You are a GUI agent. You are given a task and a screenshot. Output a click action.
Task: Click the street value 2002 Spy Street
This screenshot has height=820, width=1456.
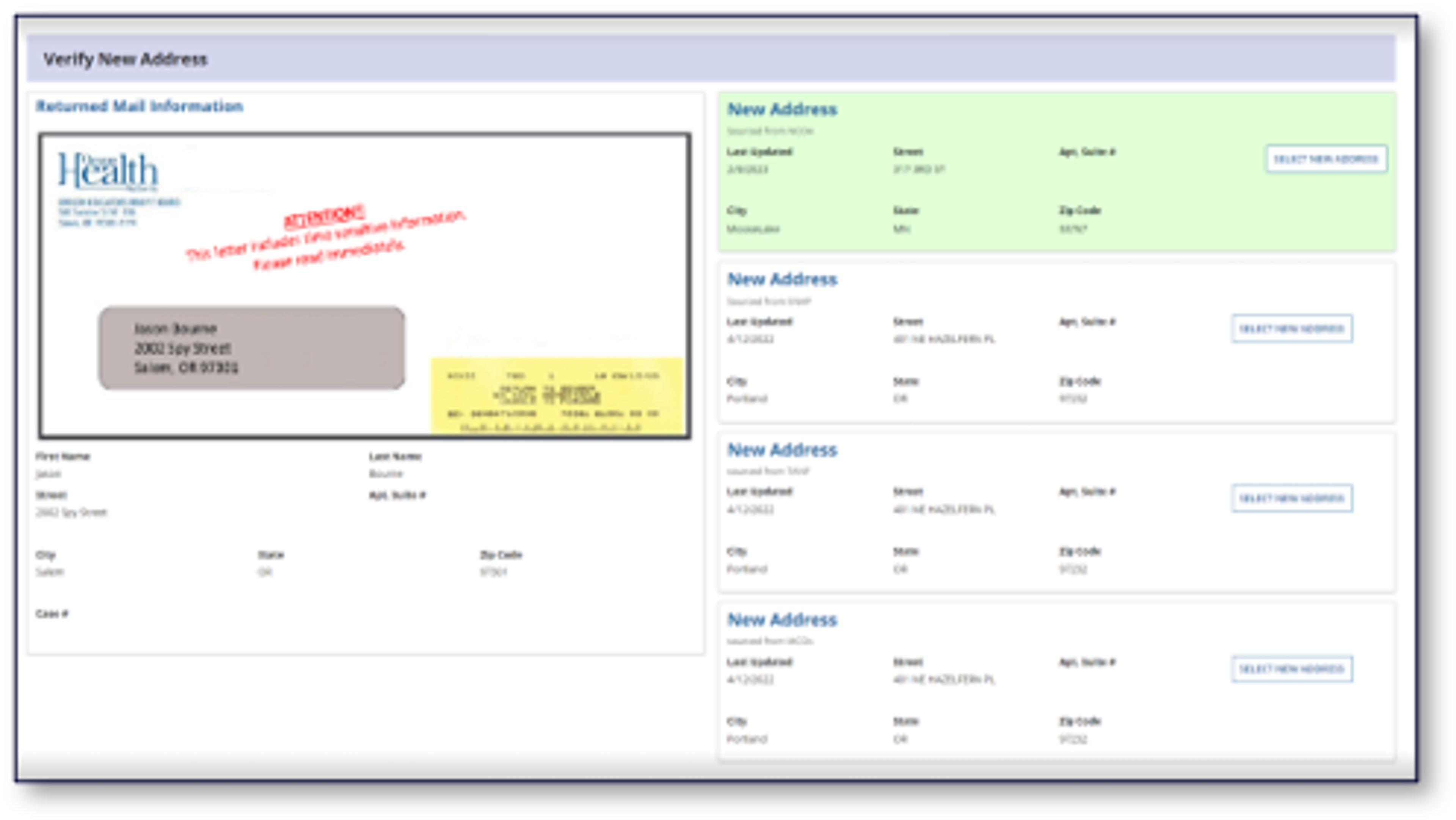71,513
